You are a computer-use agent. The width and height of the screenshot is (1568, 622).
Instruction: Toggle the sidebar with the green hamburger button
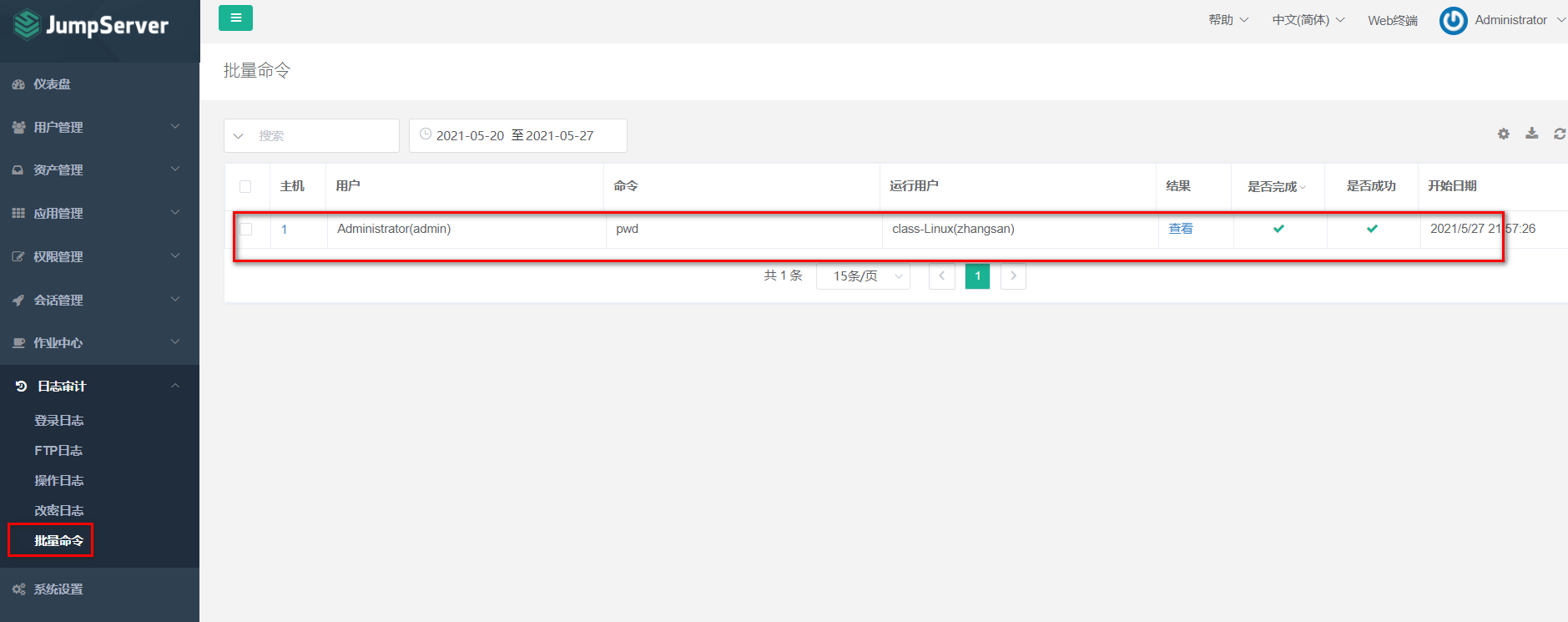pyautogui.click(x=235, y=18)
